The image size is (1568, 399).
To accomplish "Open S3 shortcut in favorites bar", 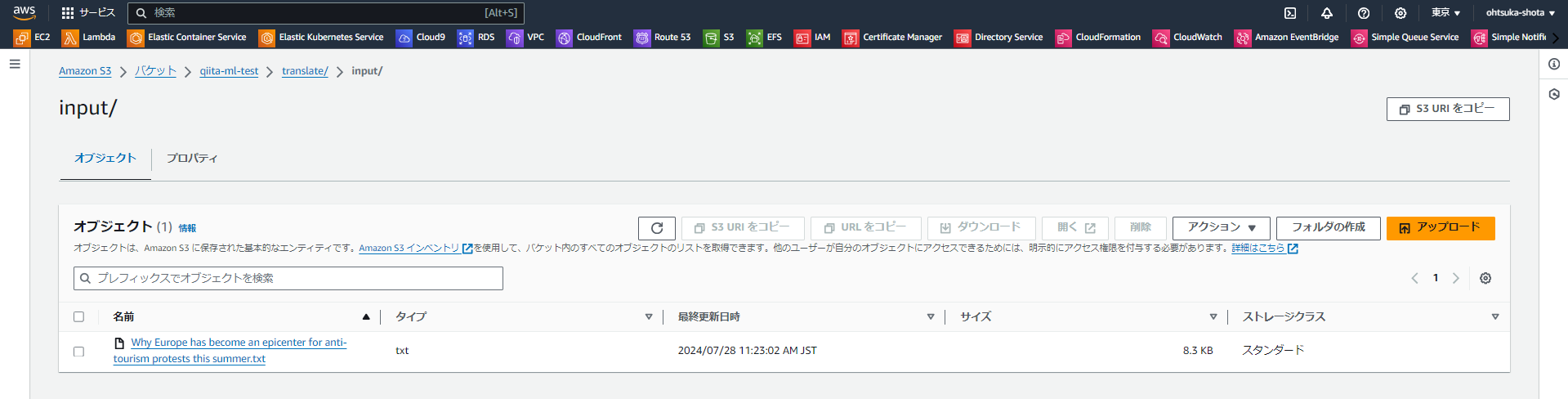I will click(719, 38).
